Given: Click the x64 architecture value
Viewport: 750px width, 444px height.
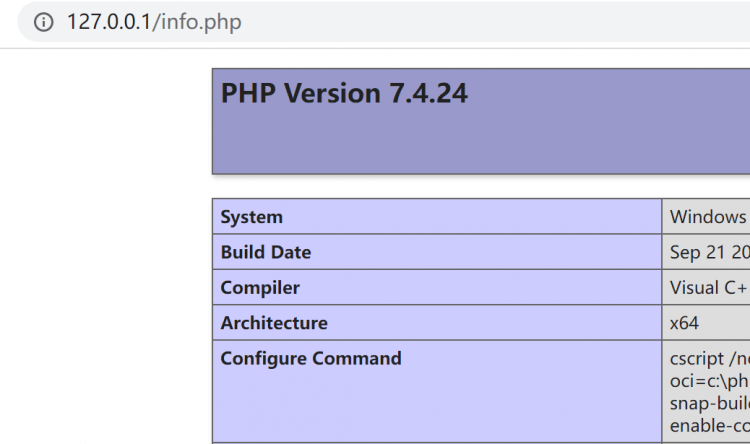Looking at the screenshot, I should tap(685, 323).
